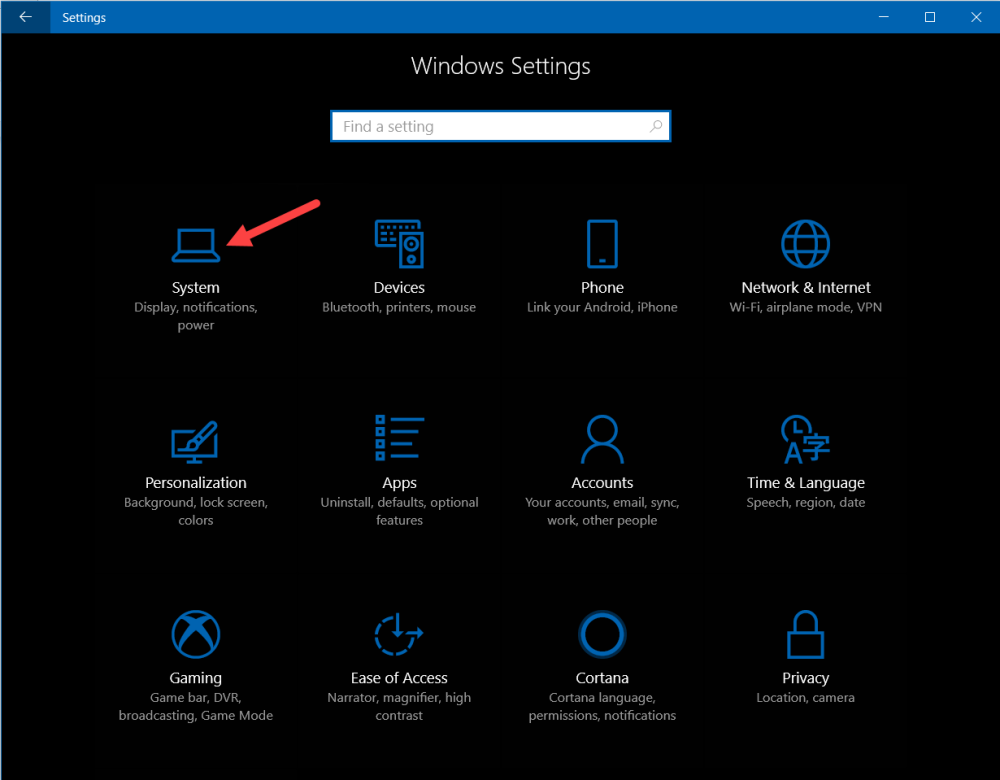Click the Cortana label

pyautogui.click(x=602, y=678)
